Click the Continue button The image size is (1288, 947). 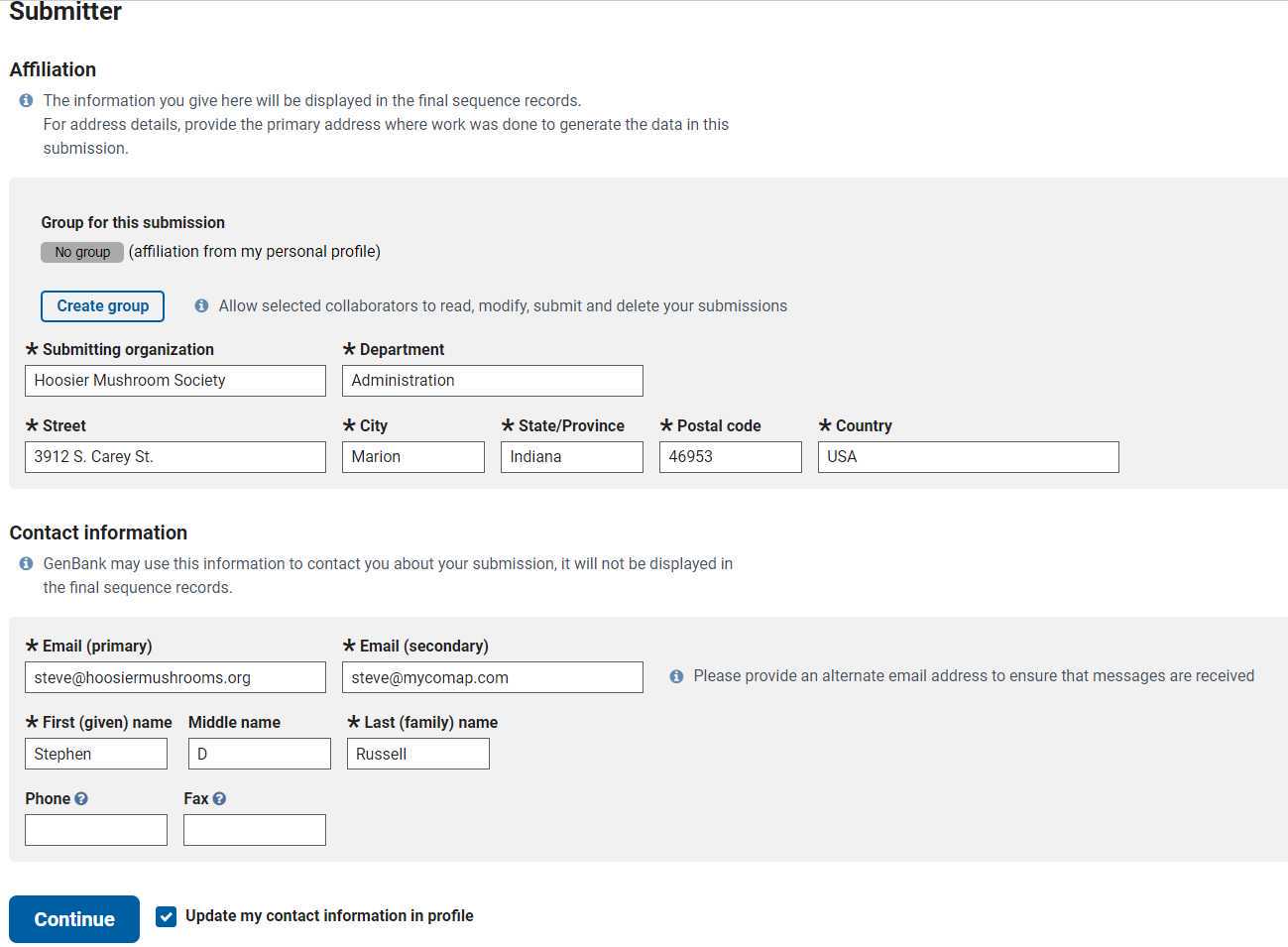click(x=74, y=919)
